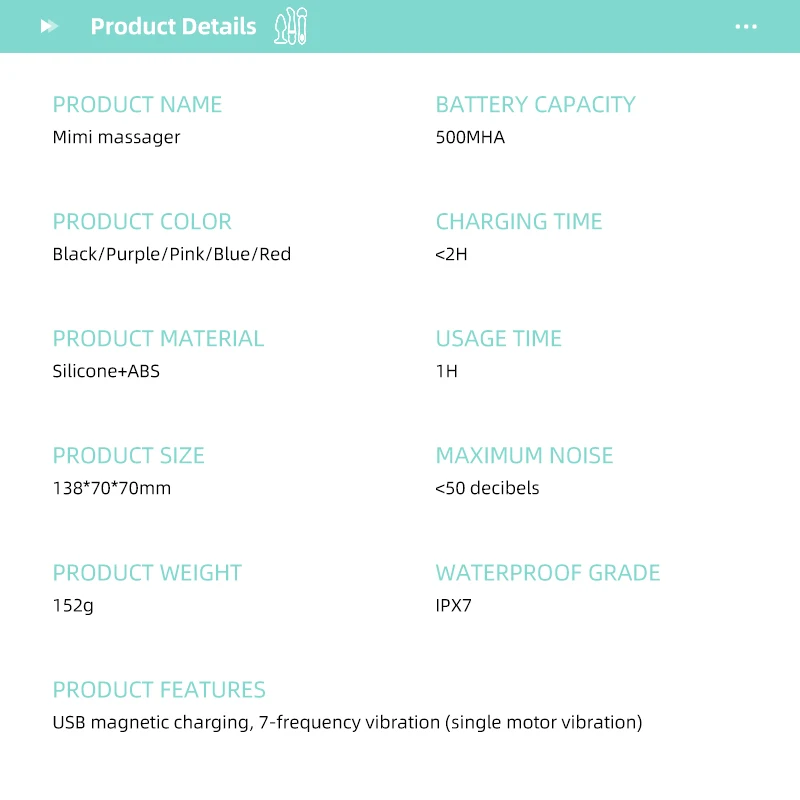Click the Black/Purple/Pink/Blue/Red color list
This screenshot has height=800, width=800.
point(172,254)
